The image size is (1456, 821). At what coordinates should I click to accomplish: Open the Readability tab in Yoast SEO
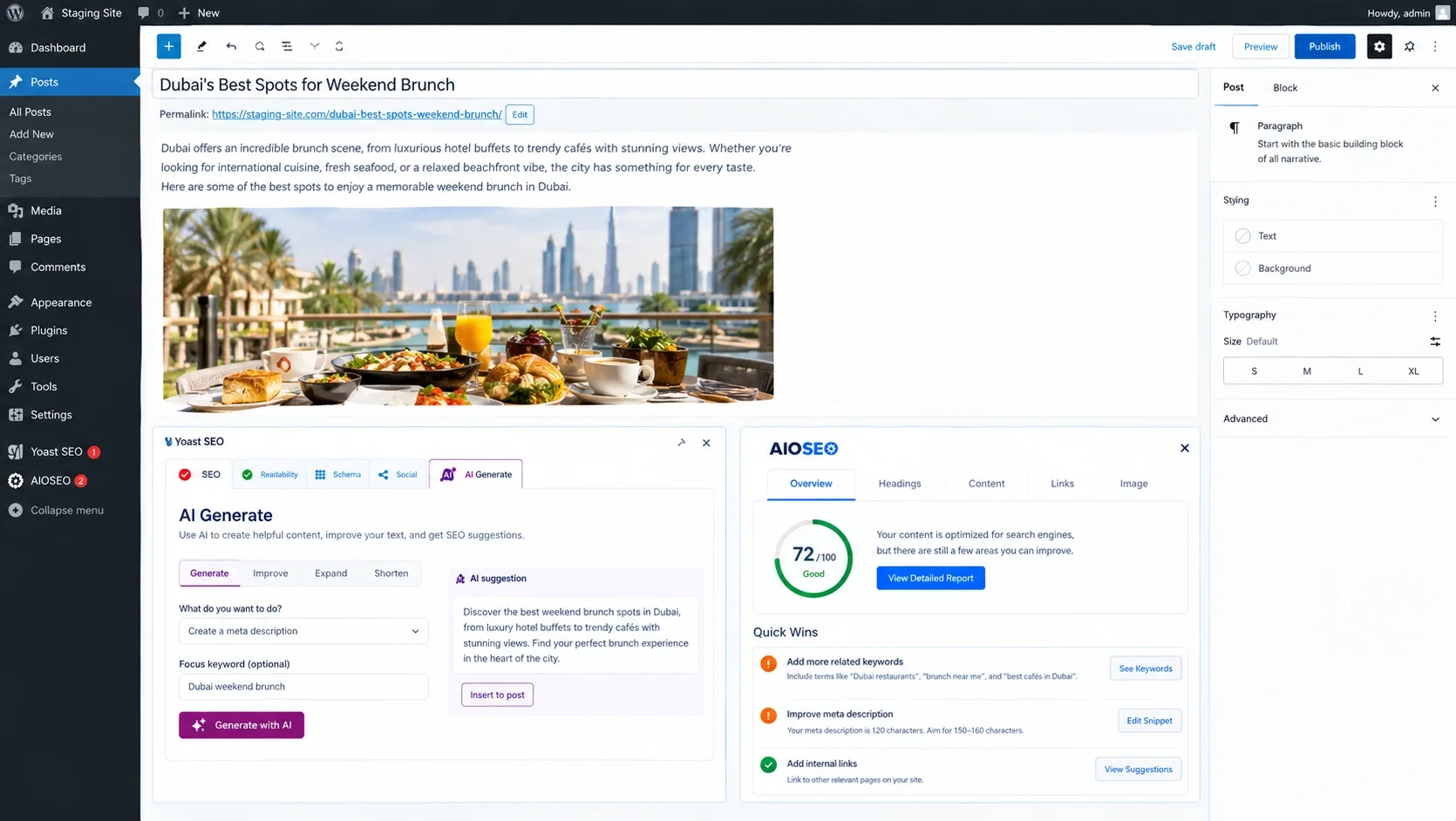270,475
